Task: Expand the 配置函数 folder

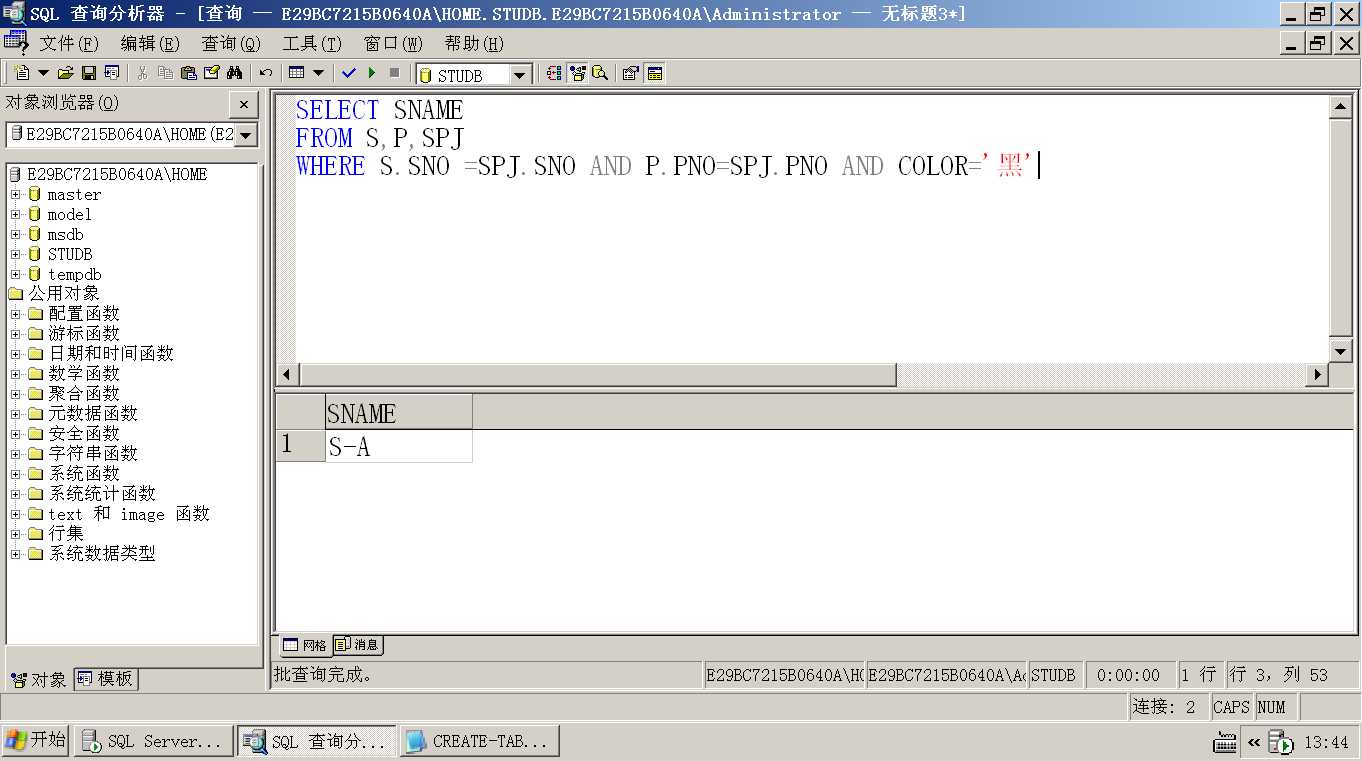Action: click(x=15, y=314)
